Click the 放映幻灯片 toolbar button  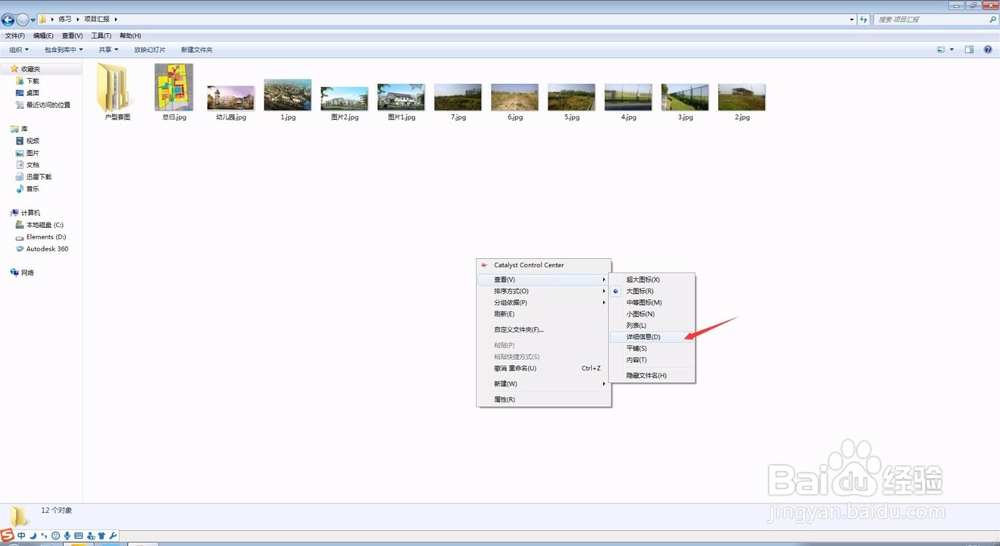[x=150, y=50]
